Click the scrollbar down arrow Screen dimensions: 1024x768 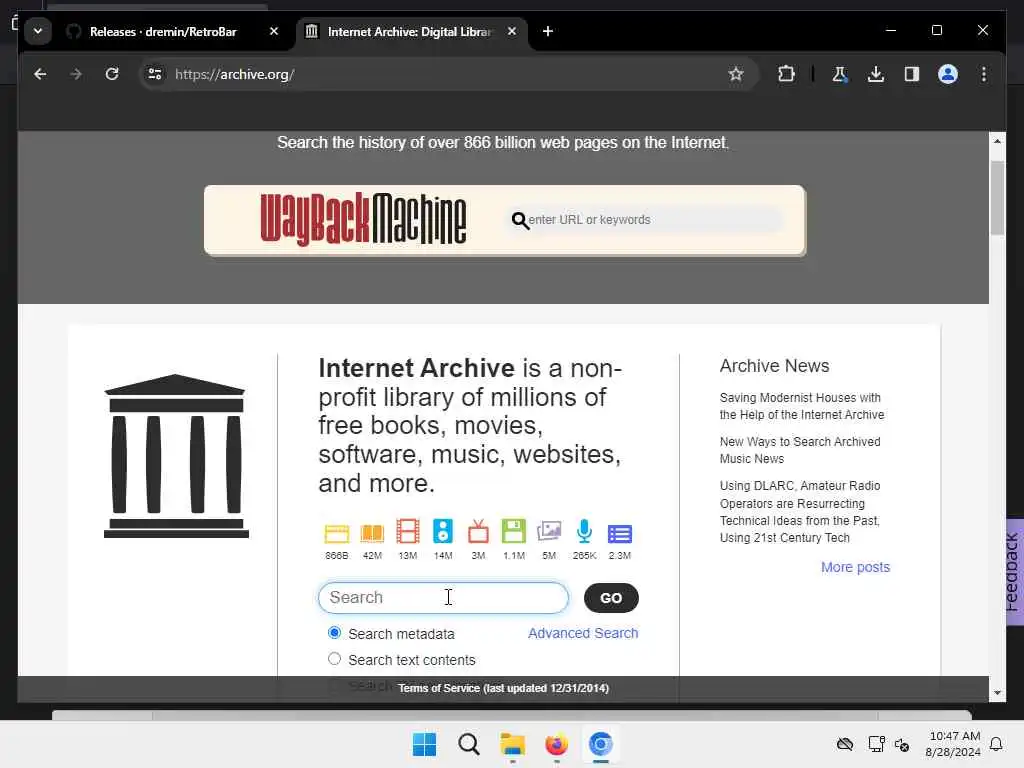pyautogui.click(x=997, y=692)
